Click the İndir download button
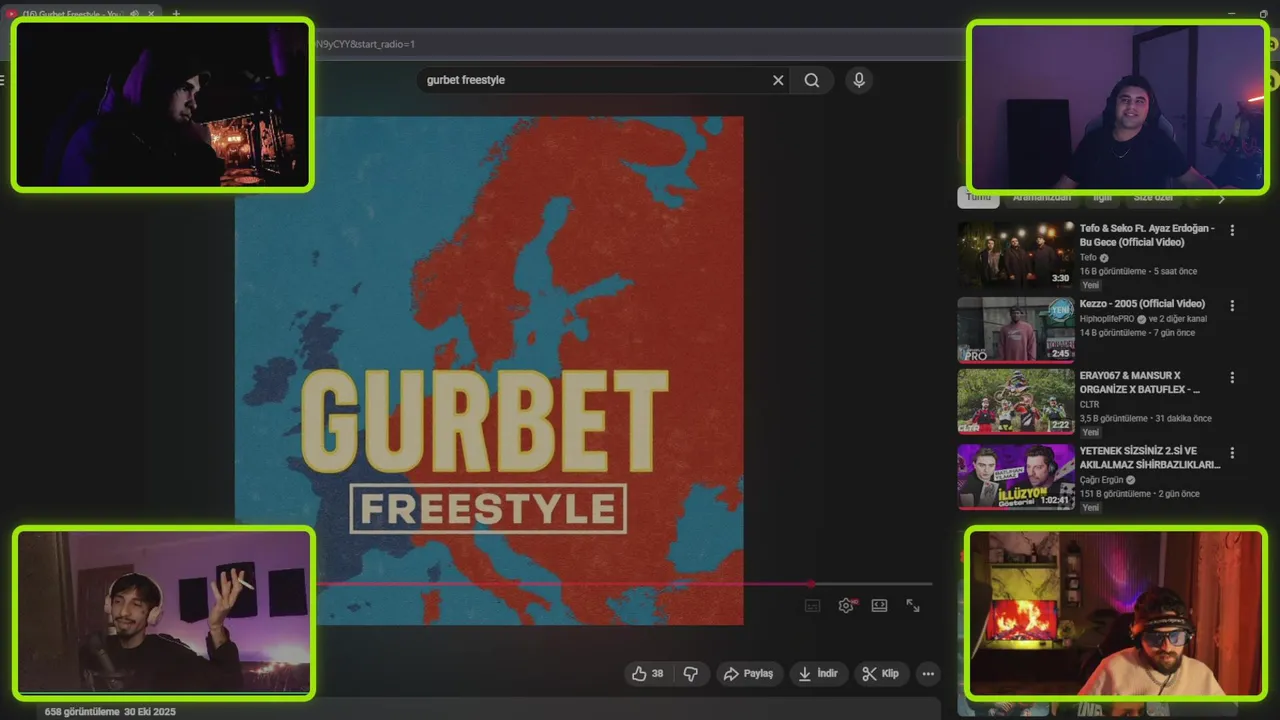This screenshot has width=1280, height=720. [x=818, y=674]
